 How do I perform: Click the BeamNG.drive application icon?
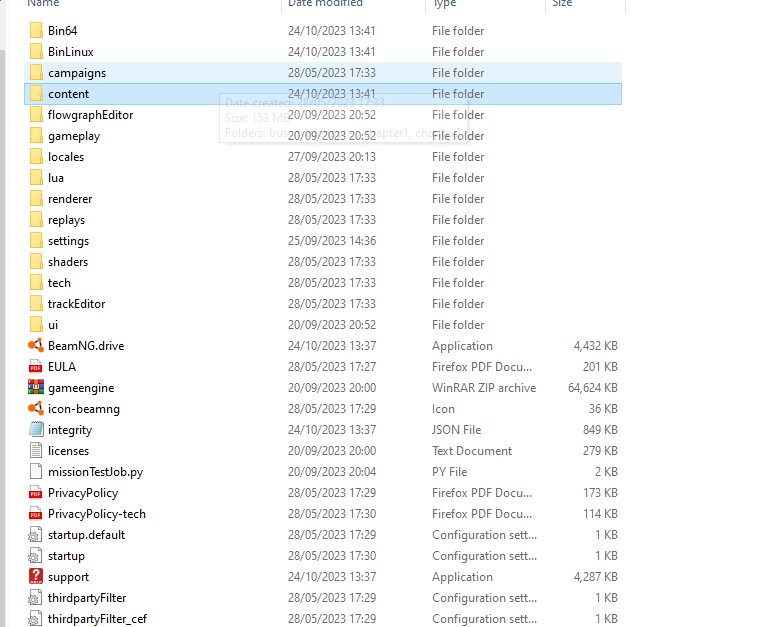(x=36, y=346)
